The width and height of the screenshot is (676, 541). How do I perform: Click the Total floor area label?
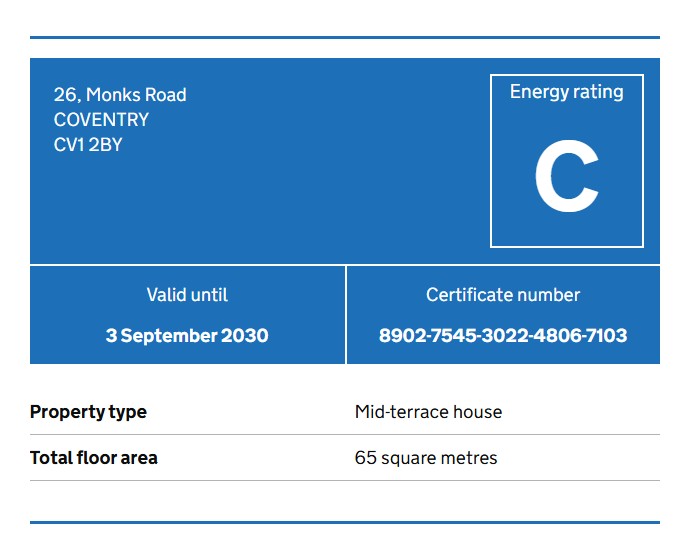click(x=94, y=458)
